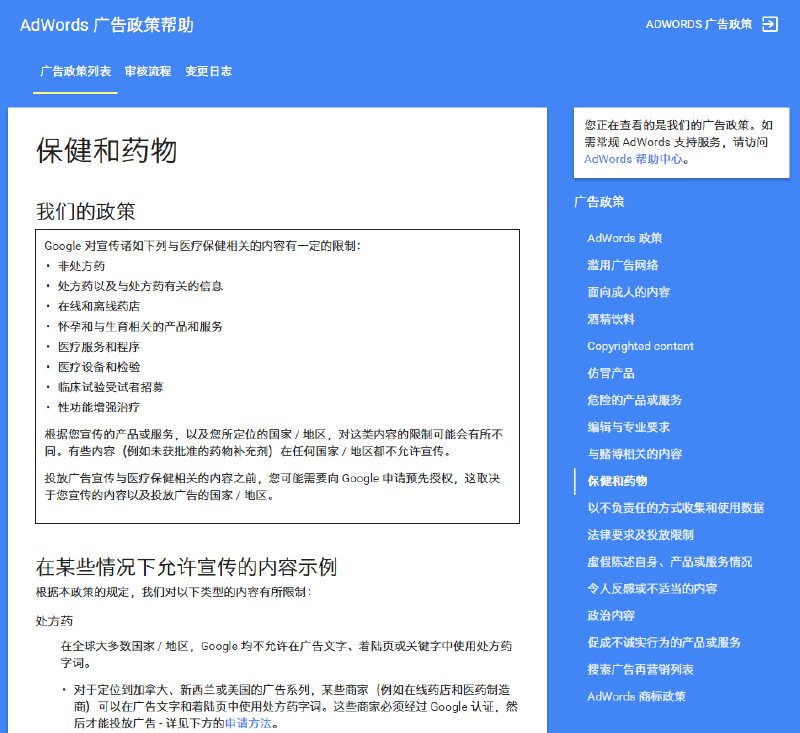This screenshot has width=800, height=733.
Task: Click the 非处方药 bullet item
Action: (82, 266)
